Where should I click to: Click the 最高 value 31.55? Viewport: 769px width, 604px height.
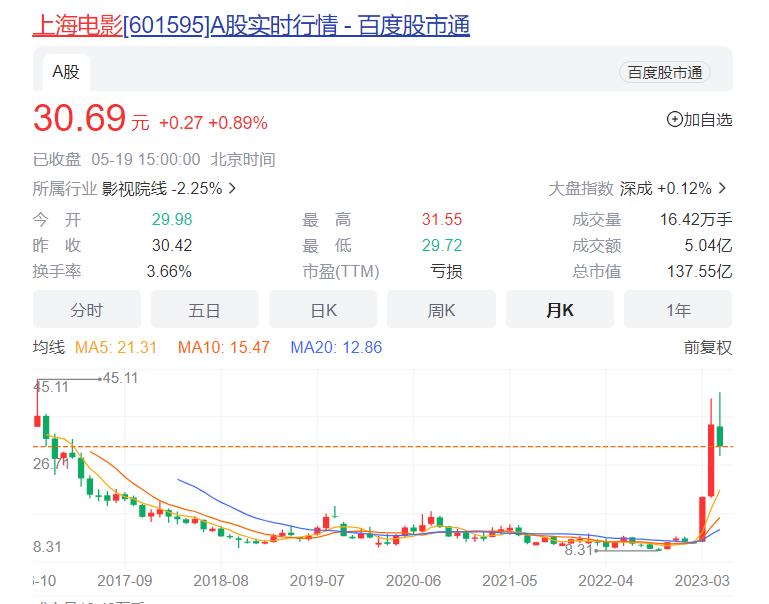tap(442, 219)
